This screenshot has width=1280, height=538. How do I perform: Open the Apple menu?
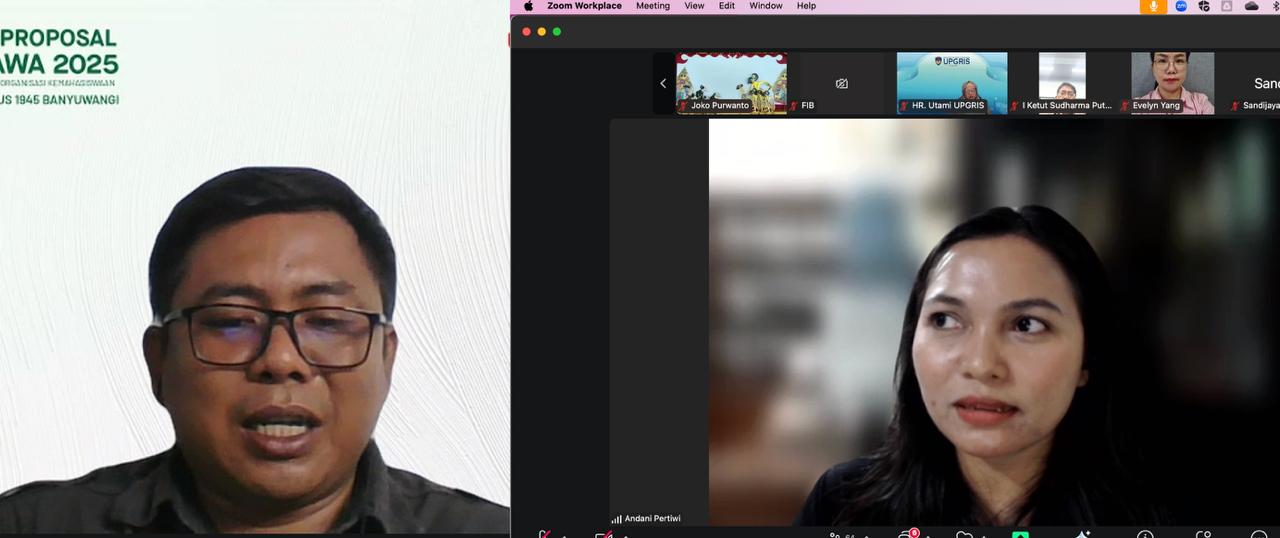pyautogui.click(x=529, y=6)
